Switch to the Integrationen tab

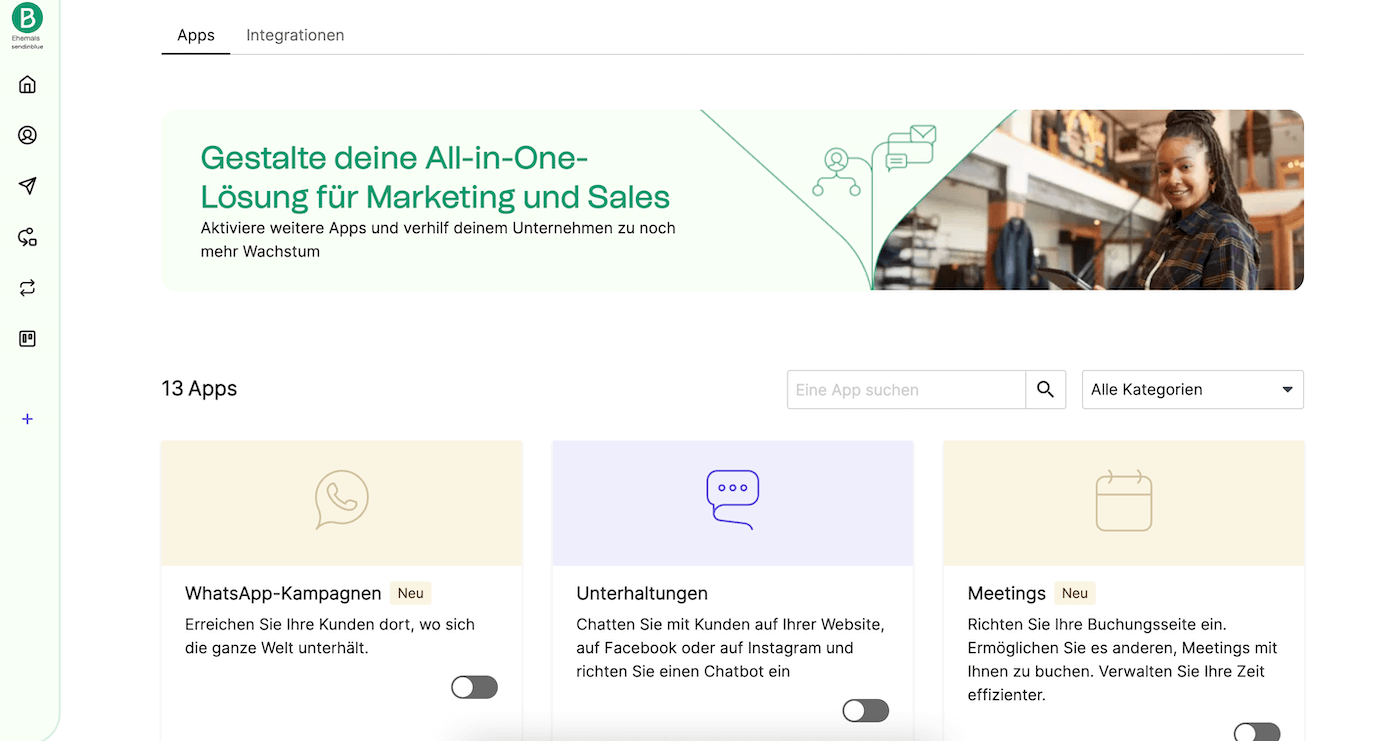click(x=295, y=35)
